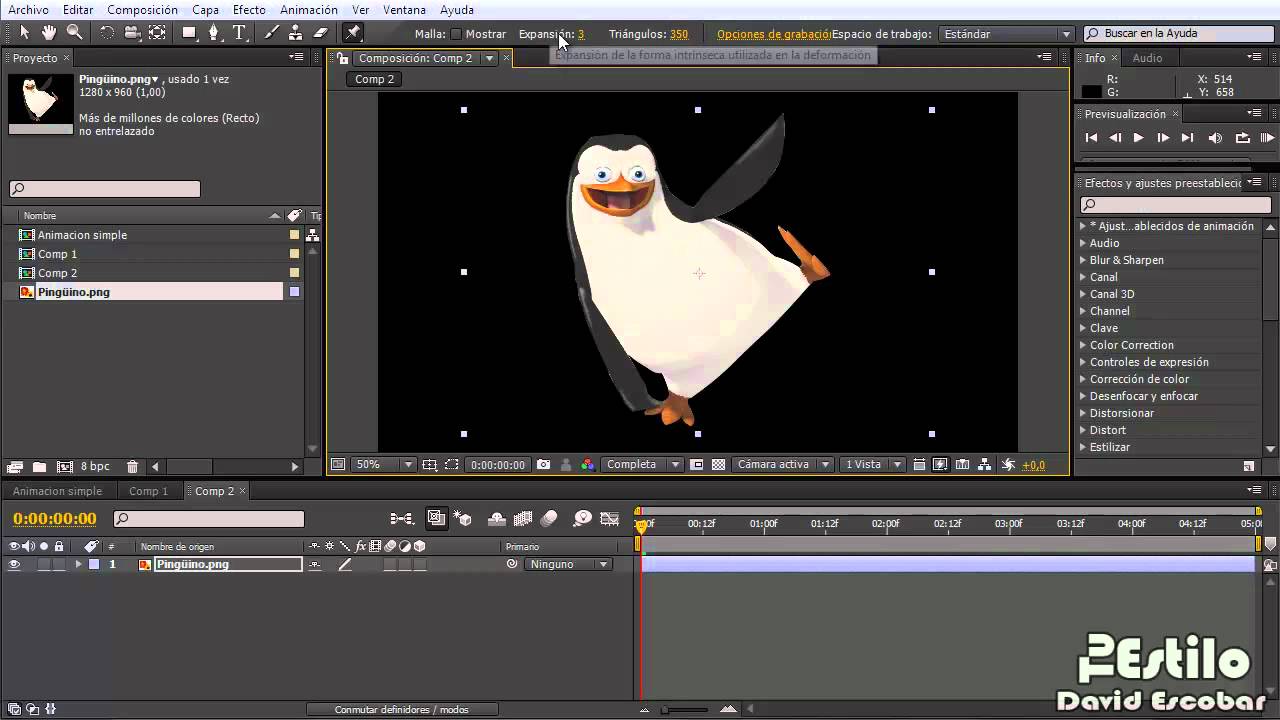The width and height of the screenshot is (1280, 720).
Task: Switch to the Animacion simple timeline tab
Action: pos(57,491)
